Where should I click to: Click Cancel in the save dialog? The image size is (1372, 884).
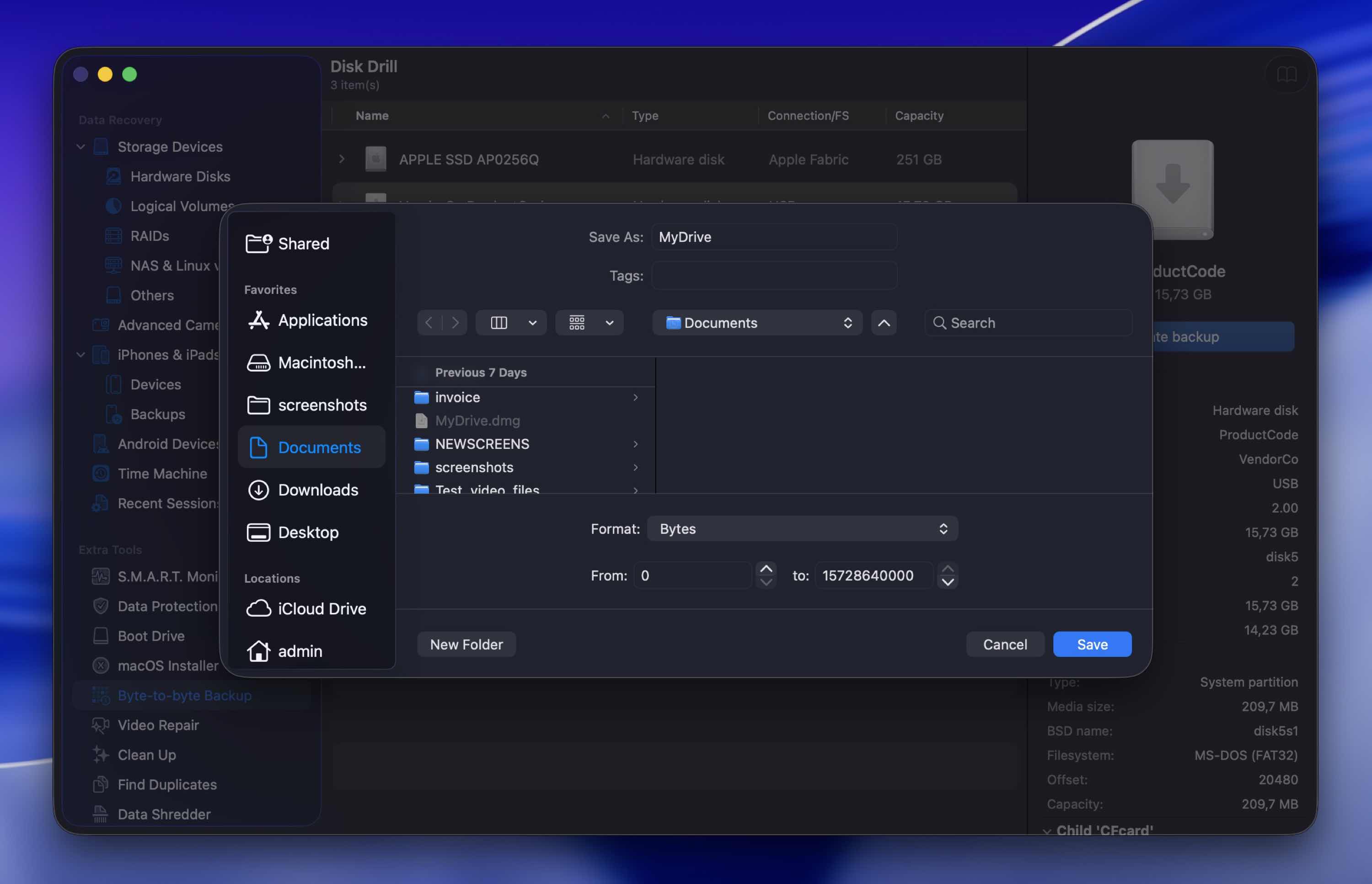(1004, 644)
